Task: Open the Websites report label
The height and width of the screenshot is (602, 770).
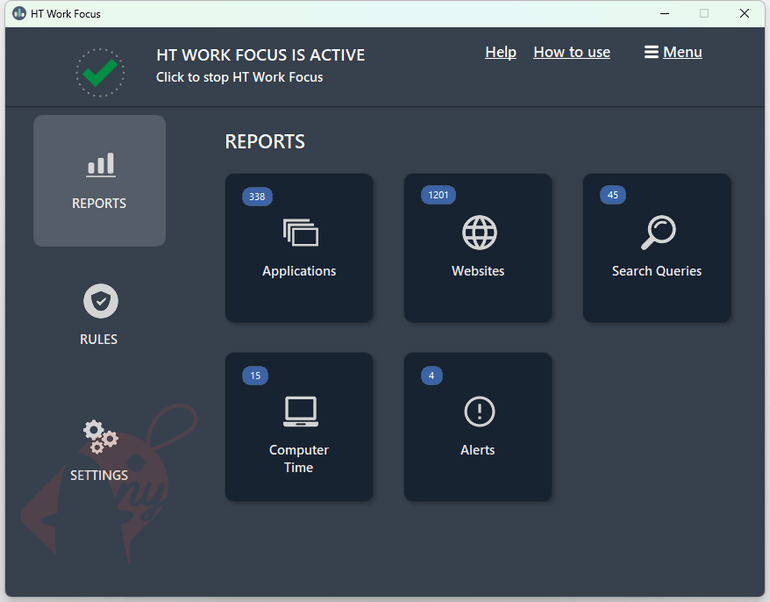Action: pyautogui.click(x=478, y=271)
